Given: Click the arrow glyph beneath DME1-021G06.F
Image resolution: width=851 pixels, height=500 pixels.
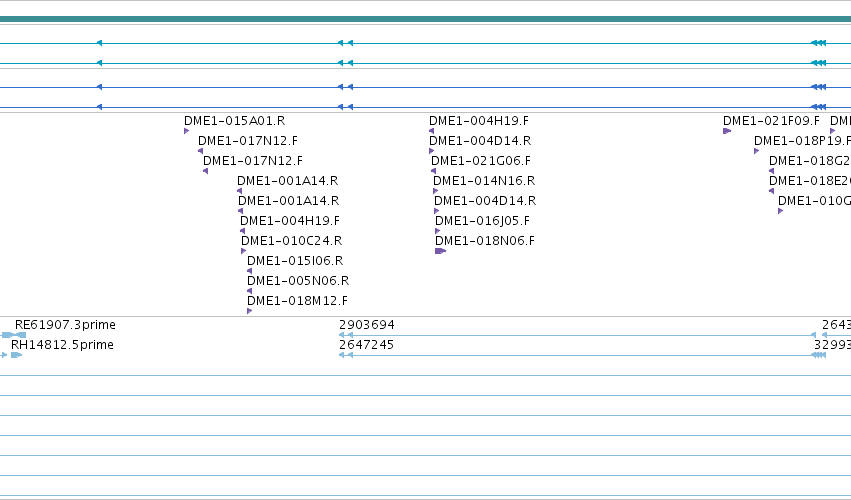Looking at the screenshot, I should click(433, 171).
